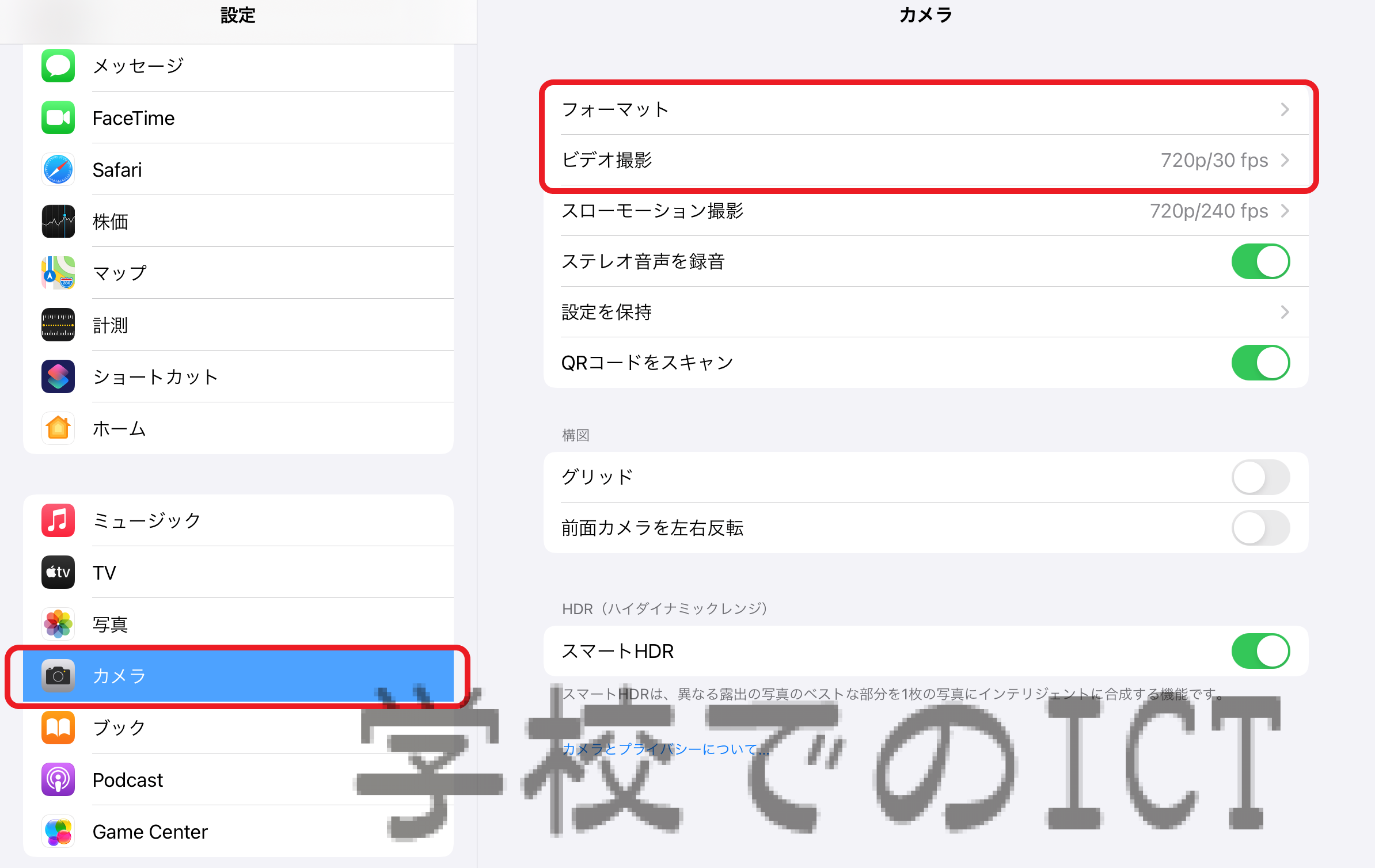
Task: Select 計測 label in sidebar
Action: [111, 325]
